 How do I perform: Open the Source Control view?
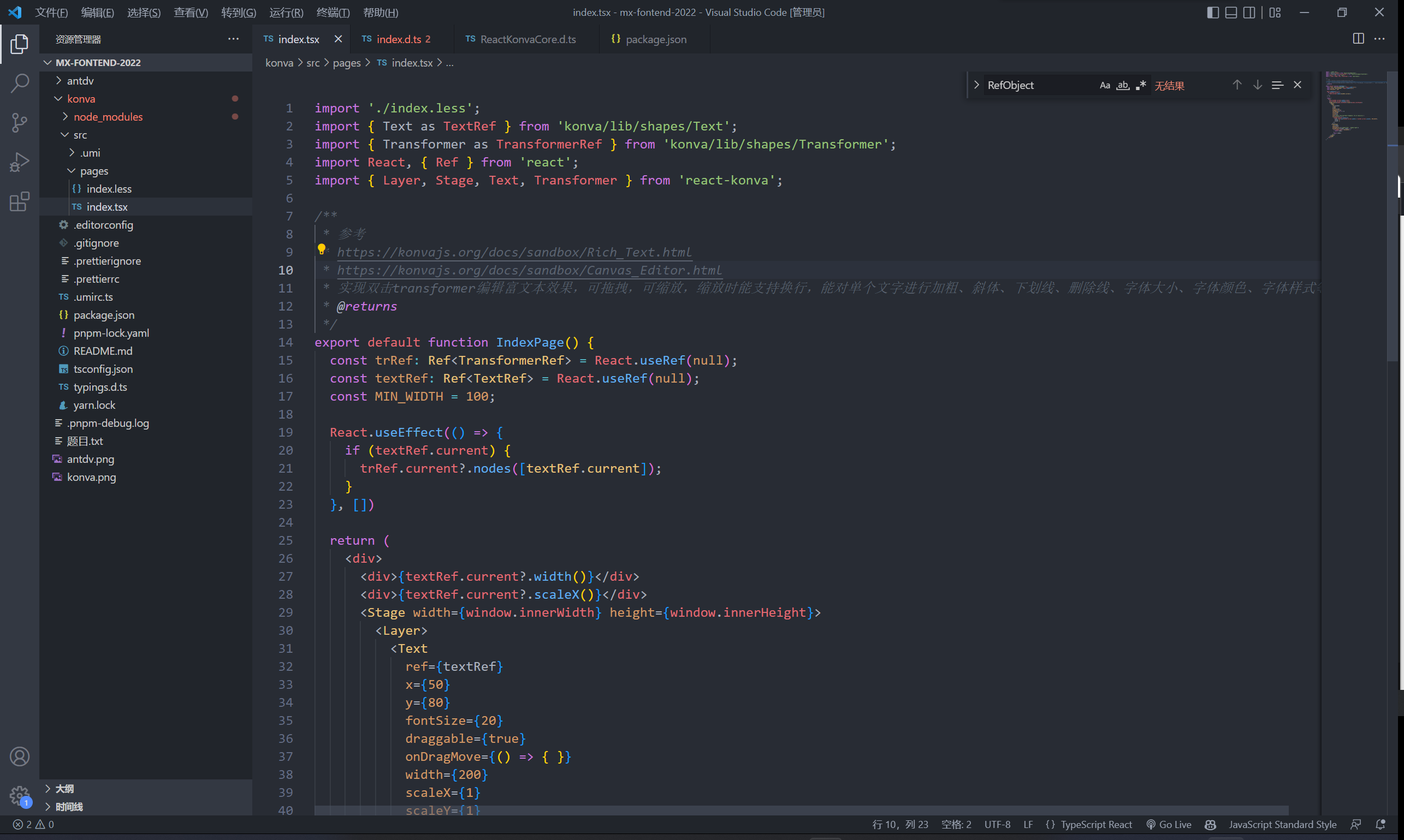(19, 122)
